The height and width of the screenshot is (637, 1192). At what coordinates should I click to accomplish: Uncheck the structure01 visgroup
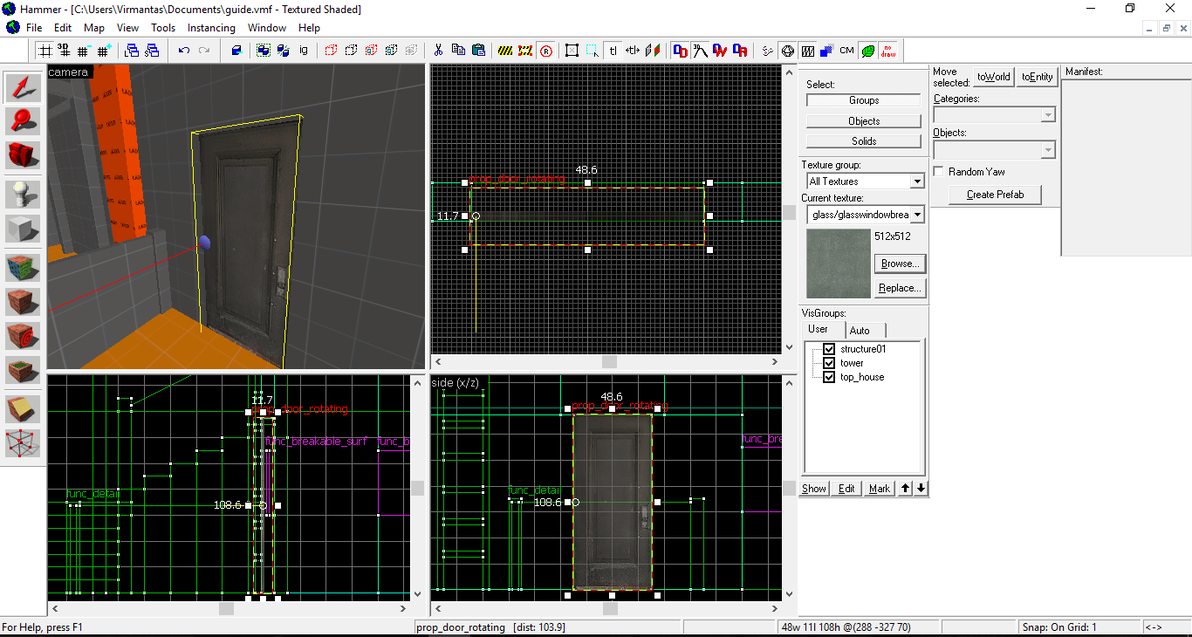pyautogui.click(x=829, y=349)
